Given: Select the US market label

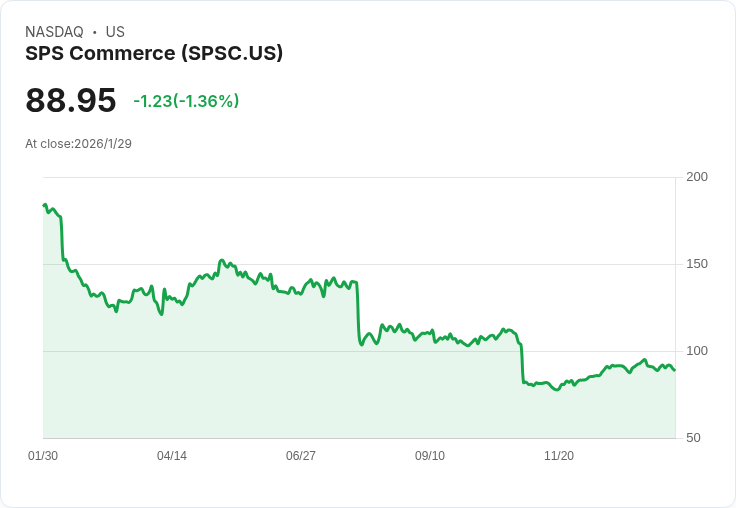Looking at the screenshot, I should (115, 32).
